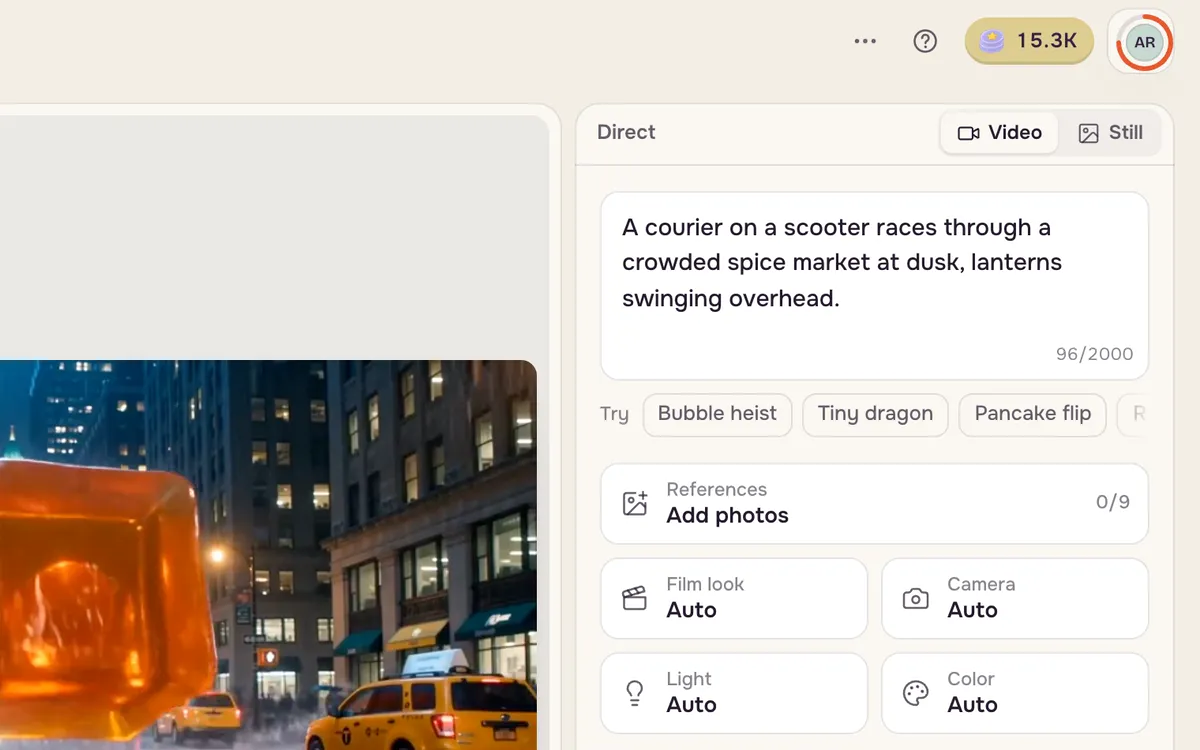Switch to the Still tab
1200x750 pixels.
[x=1110, y=133]
